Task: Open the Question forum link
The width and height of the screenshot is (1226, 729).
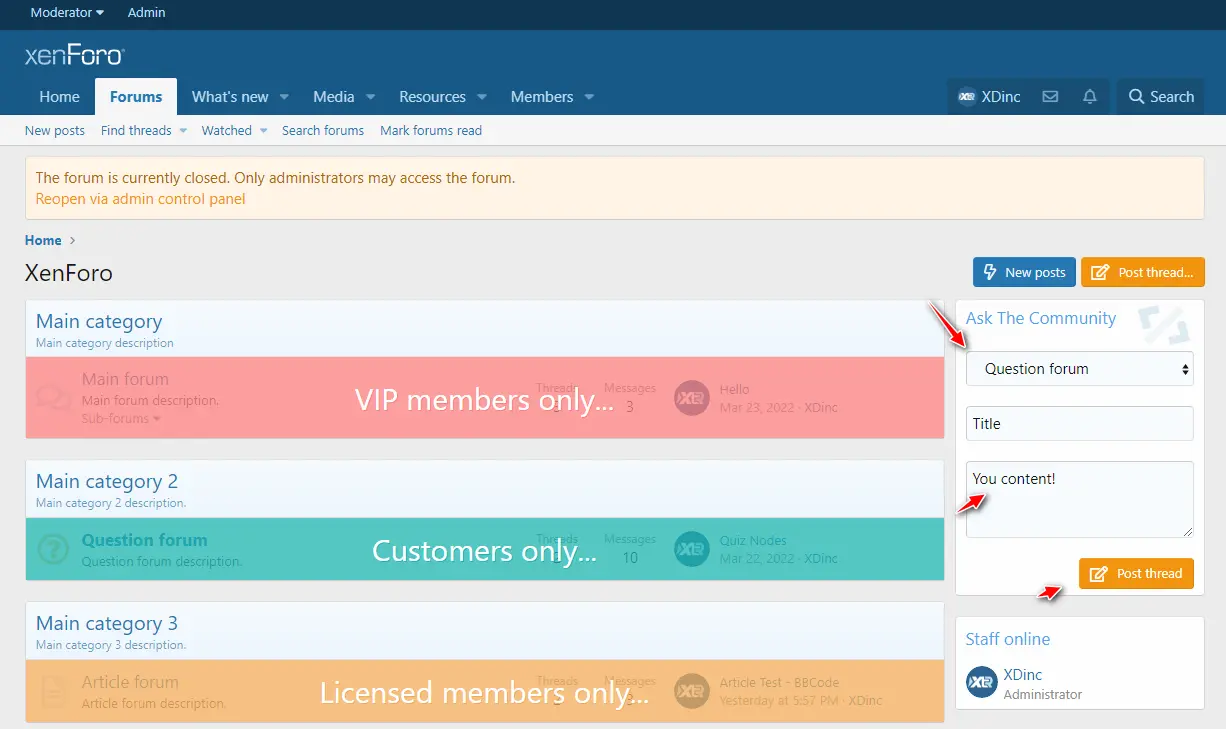Action: 145,540
